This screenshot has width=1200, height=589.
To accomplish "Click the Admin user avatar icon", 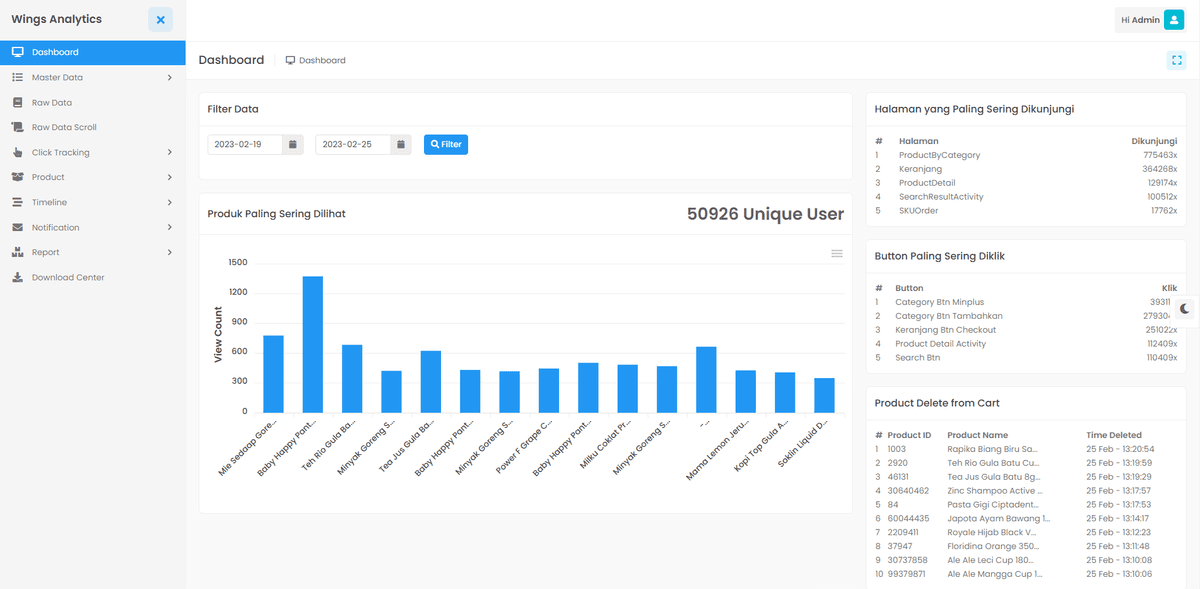I will tap(1174, 20).
